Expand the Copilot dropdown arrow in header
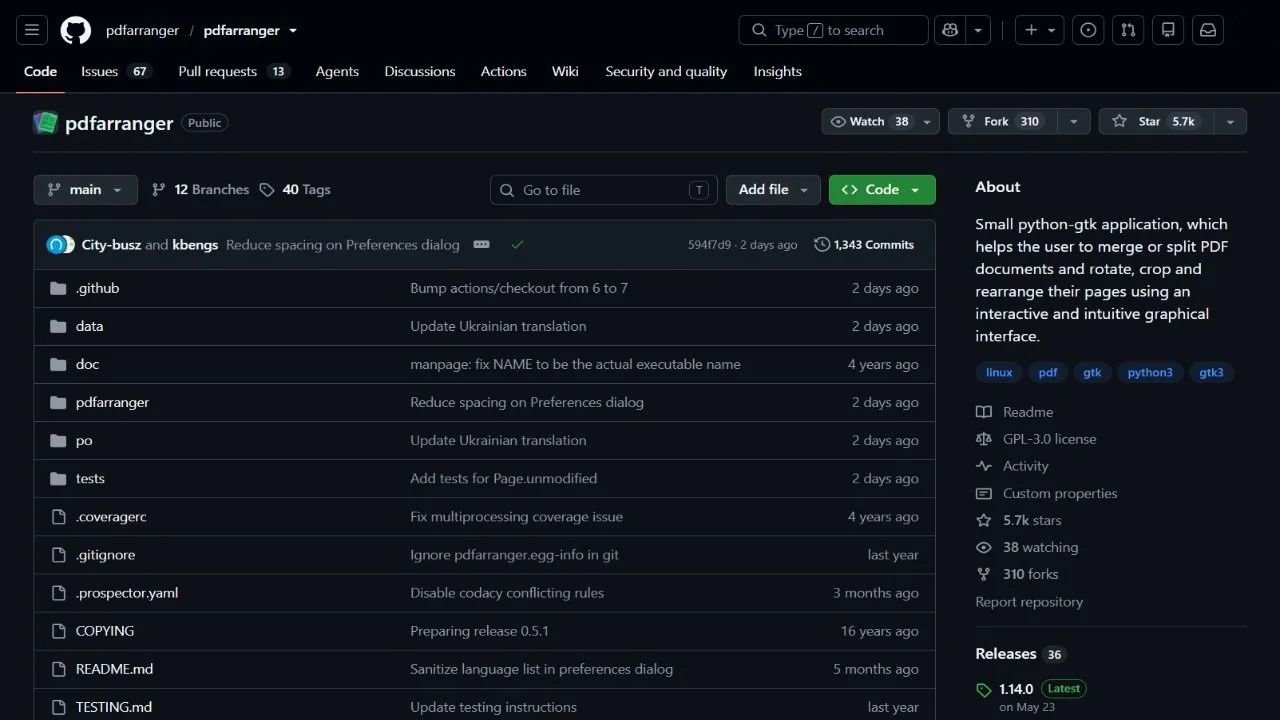 pyautogui.click(x=978, y=30)
